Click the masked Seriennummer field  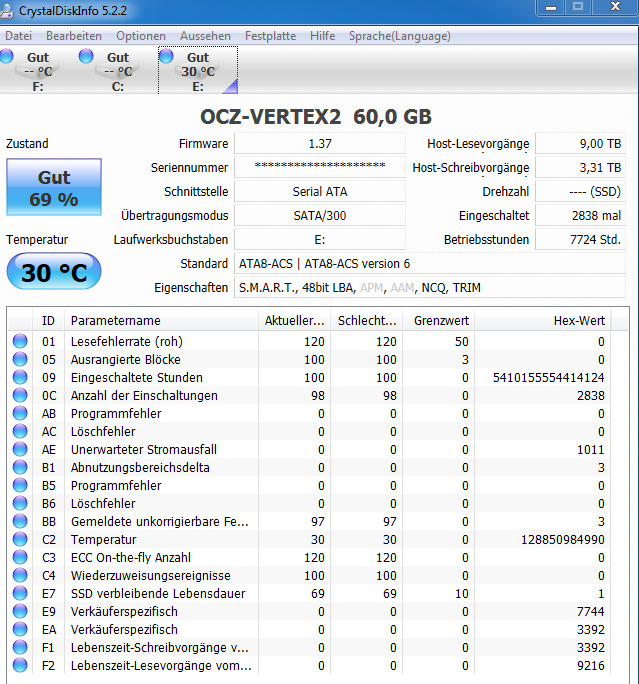[x=320, y=168]
